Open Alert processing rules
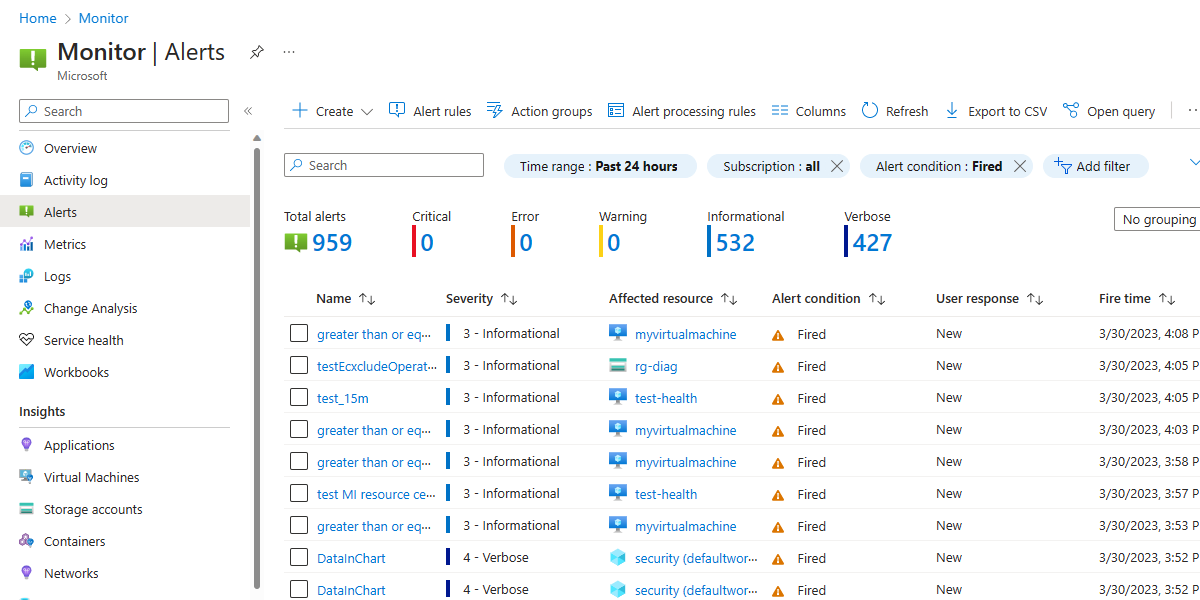 pyautogui.click(x=681, y=111)
